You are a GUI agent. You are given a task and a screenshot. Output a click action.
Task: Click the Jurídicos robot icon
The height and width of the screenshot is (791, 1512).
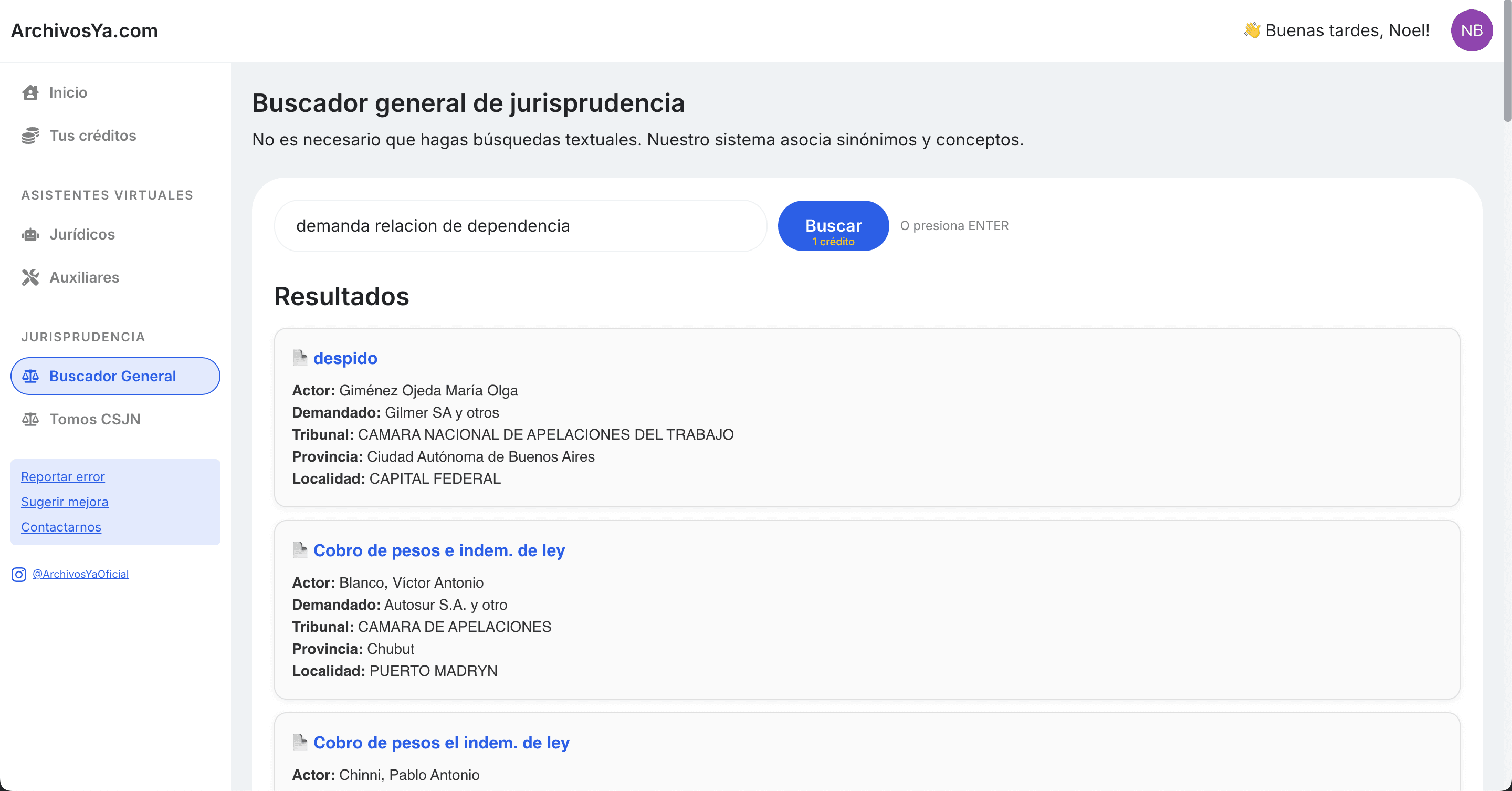(x=31, y=234)
